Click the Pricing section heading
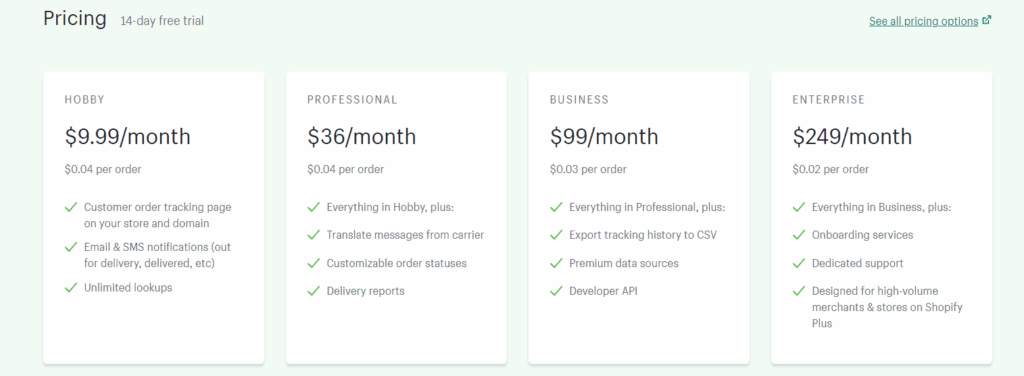 75,18
